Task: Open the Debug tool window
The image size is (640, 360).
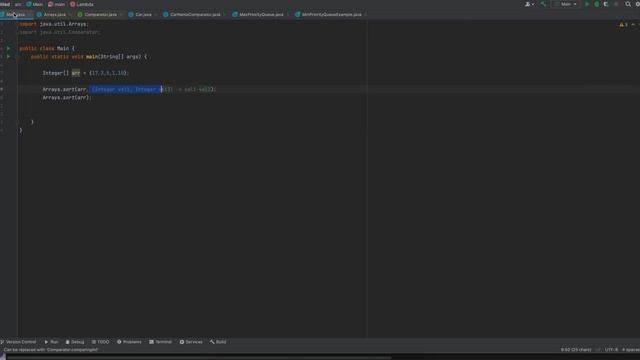Action: click(75, 342)
